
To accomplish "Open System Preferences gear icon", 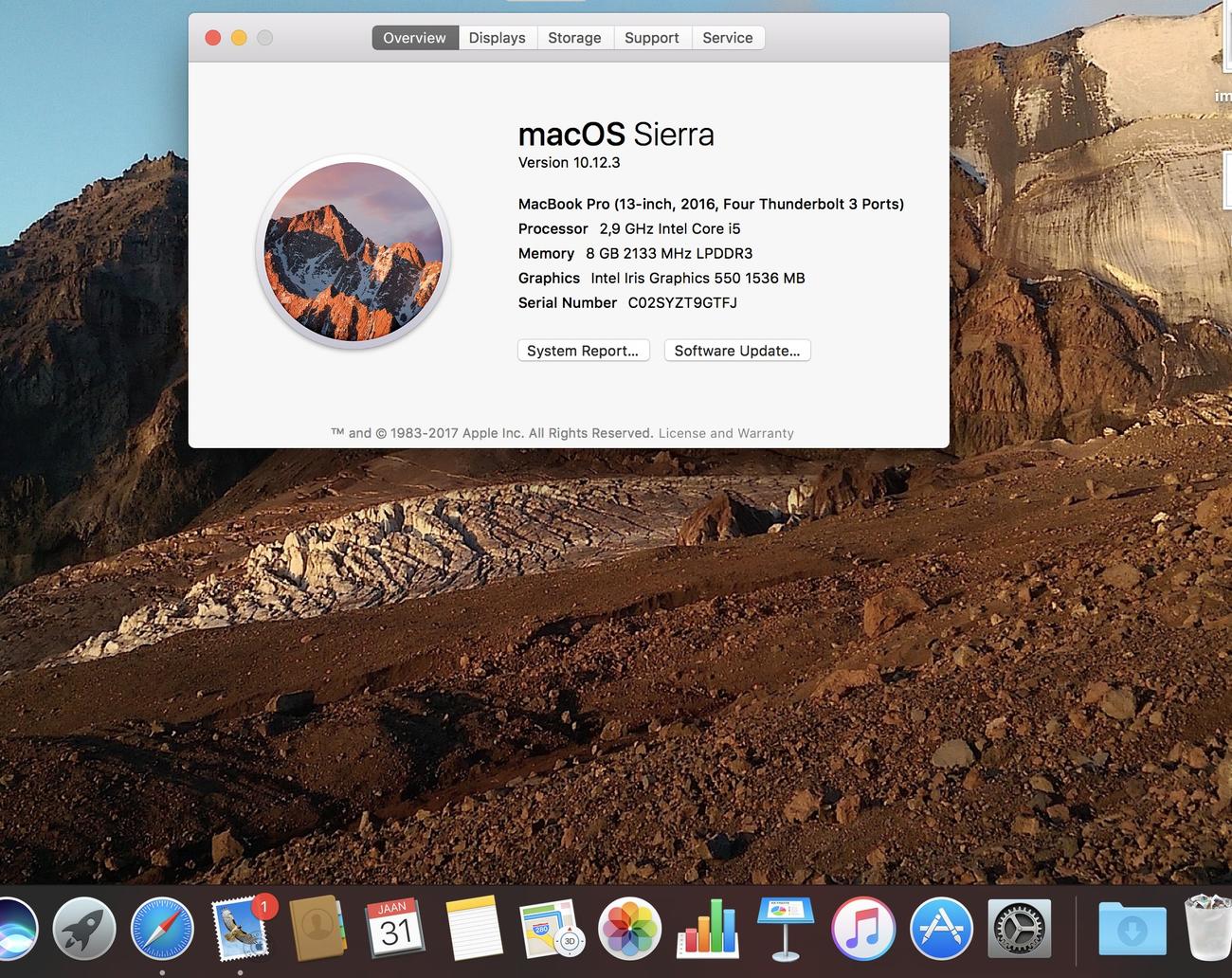I will (x=1019, y=929).
